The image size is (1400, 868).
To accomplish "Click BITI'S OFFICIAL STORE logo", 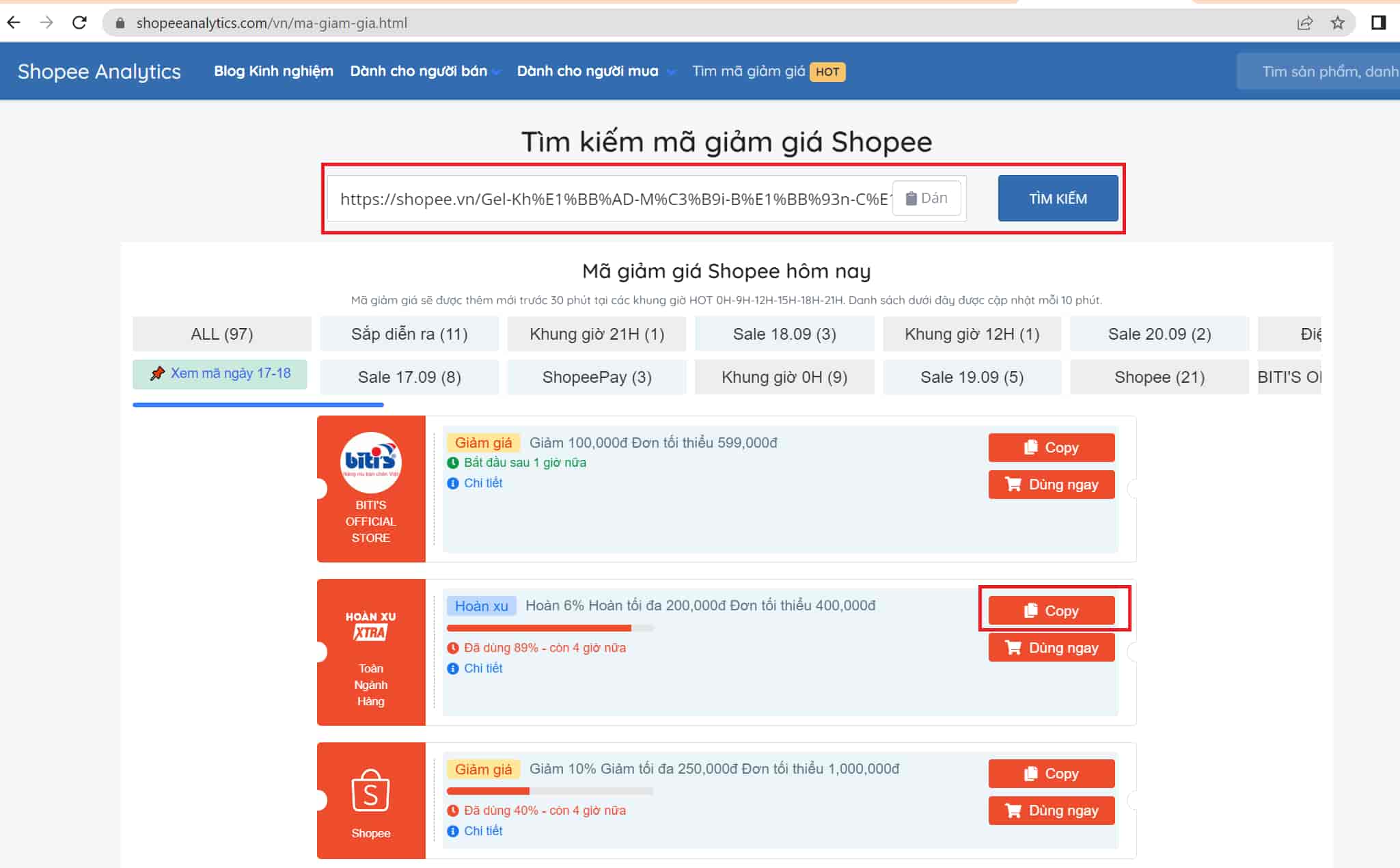I will (370, 462).
